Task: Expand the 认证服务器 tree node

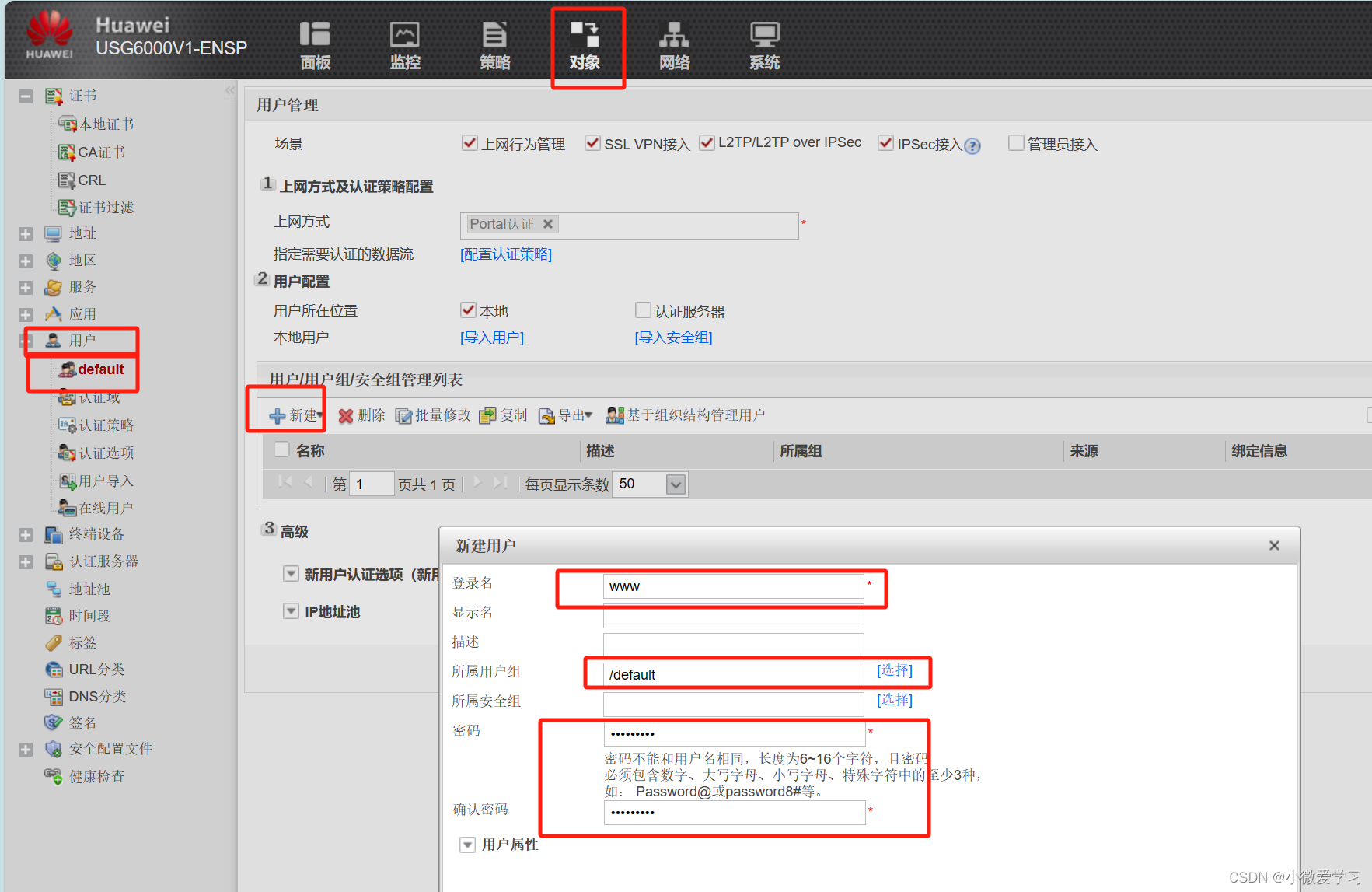Action: tap(26, 562)
